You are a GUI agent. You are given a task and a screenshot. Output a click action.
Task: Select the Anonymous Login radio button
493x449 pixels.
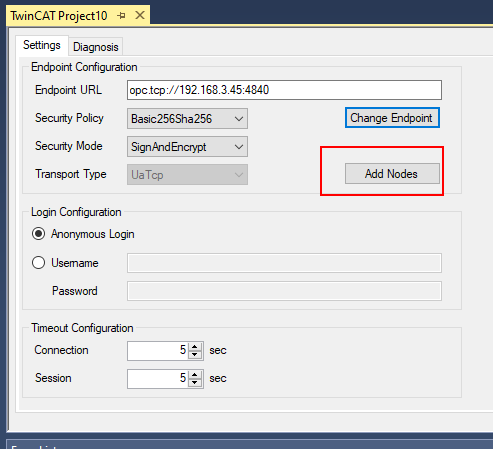click(x=38, y=234)
